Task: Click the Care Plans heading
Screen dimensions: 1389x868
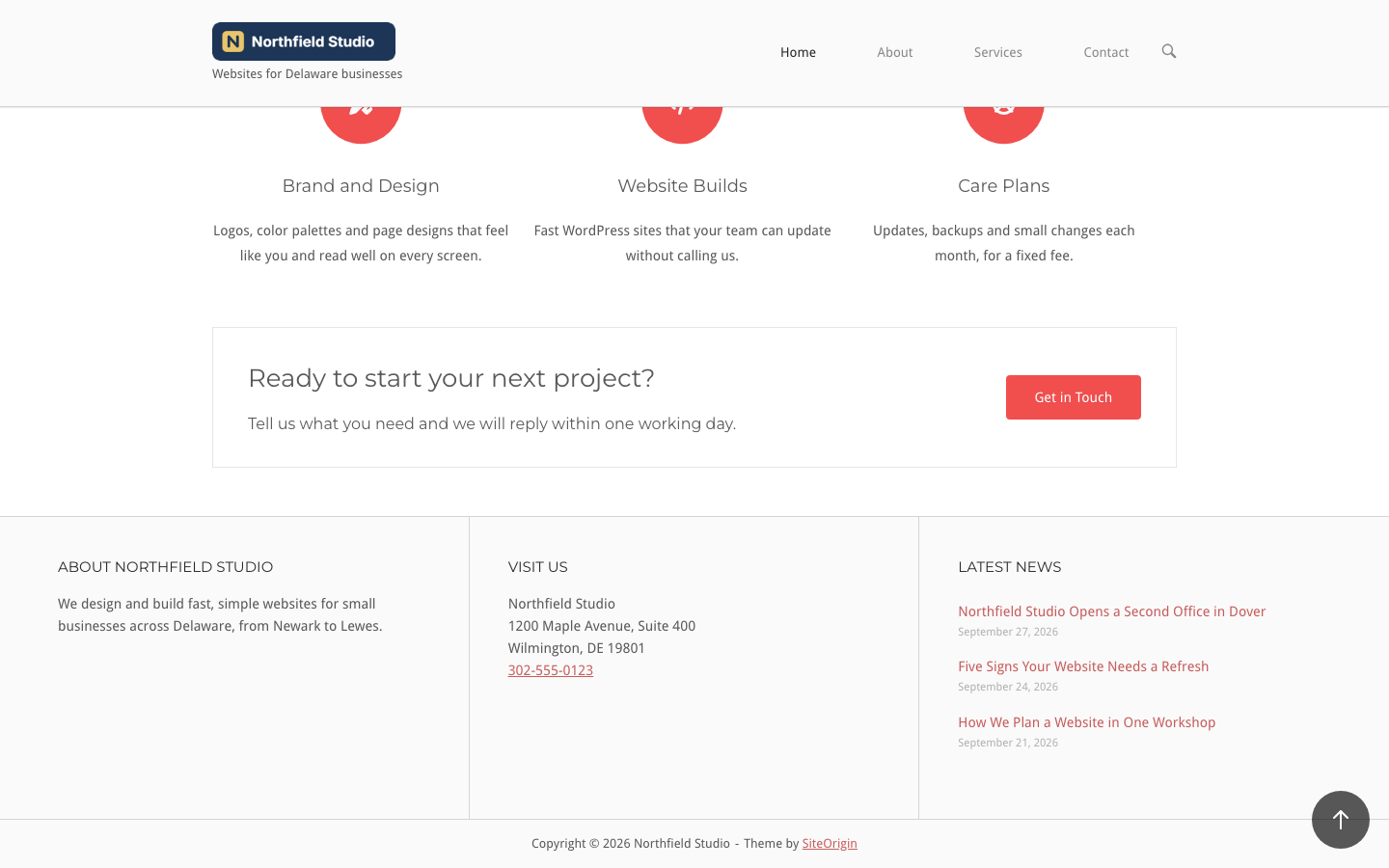Action: (1003, 185)
